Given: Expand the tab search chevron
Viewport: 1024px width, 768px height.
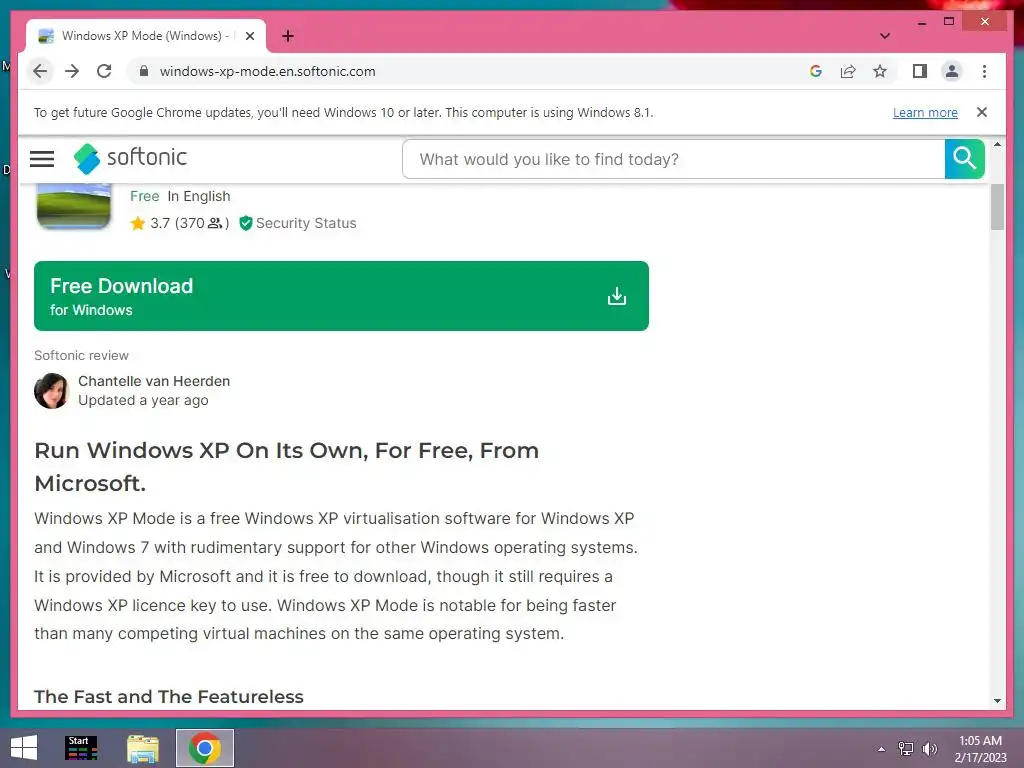Looking at the screenshot, I should [x=885, y=36].
